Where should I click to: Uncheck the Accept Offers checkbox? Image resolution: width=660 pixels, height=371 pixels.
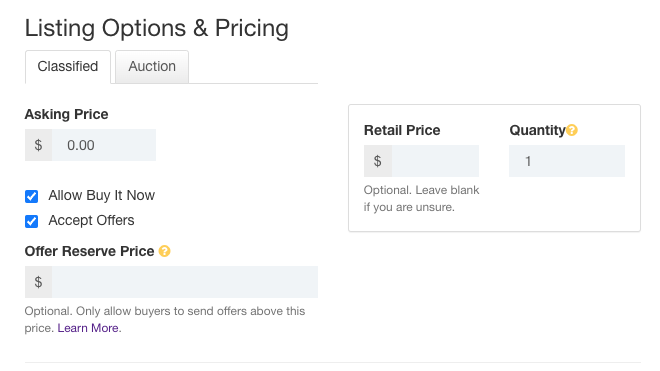[32, 221]
